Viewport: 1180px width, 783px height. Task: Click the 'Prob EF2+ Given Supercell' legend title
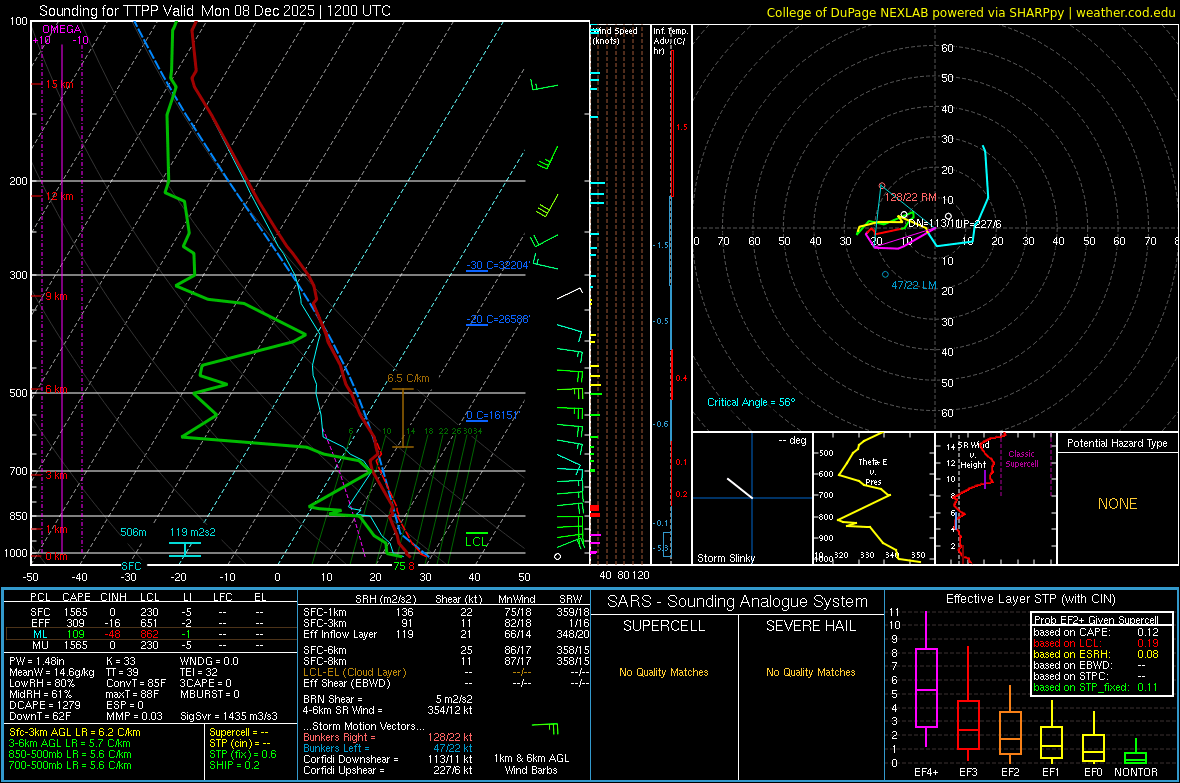coord(1096,620)
